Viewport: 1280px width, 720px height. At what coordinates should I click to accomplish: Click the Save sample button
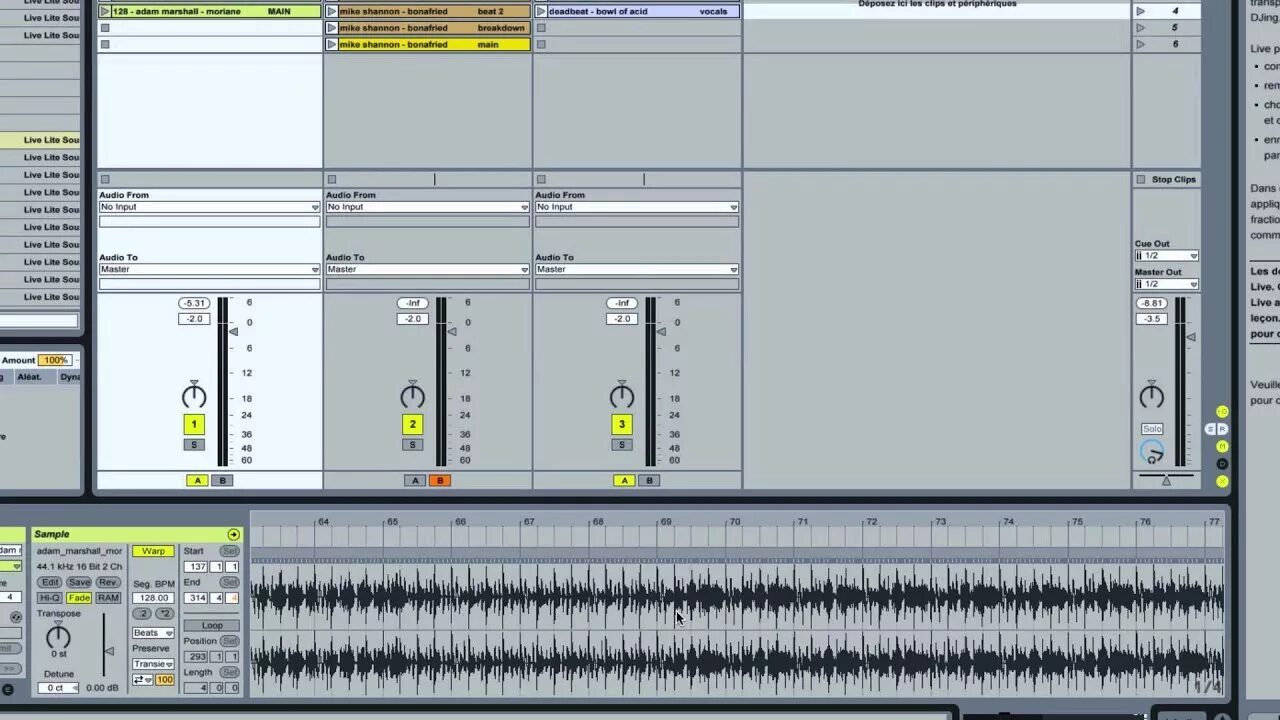pos(79,582)
